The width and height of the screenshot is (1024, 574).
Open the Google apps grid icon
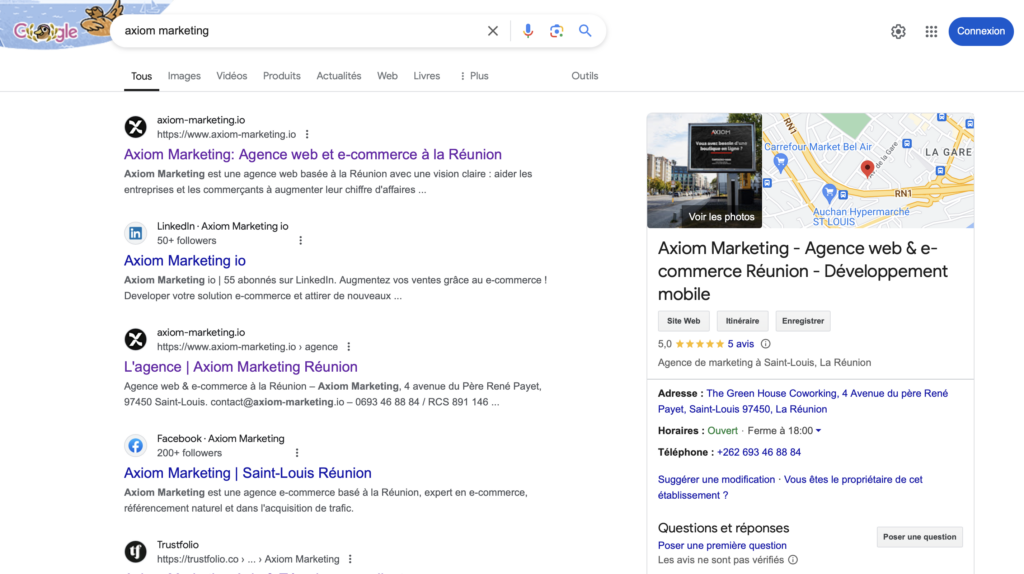click(x=931, y=31)
